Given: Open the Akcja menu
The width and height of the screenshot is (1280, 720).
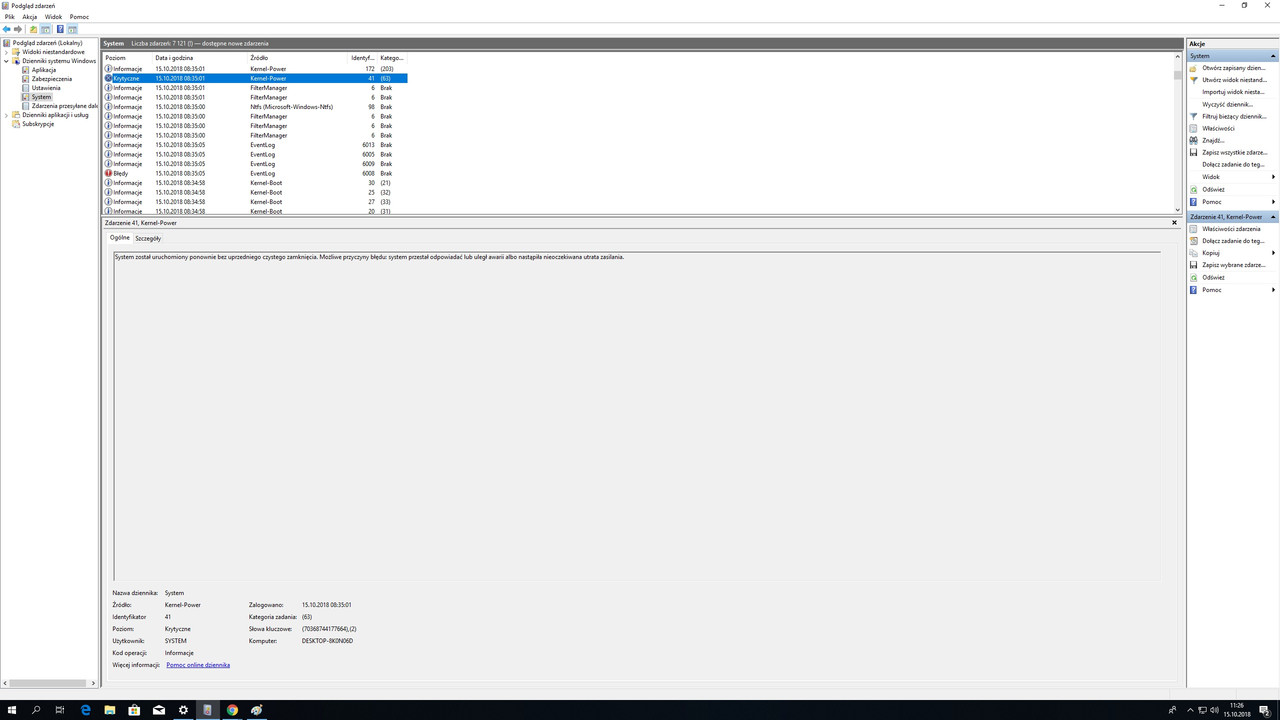Looking at the screenshot, I should [29, 16].
